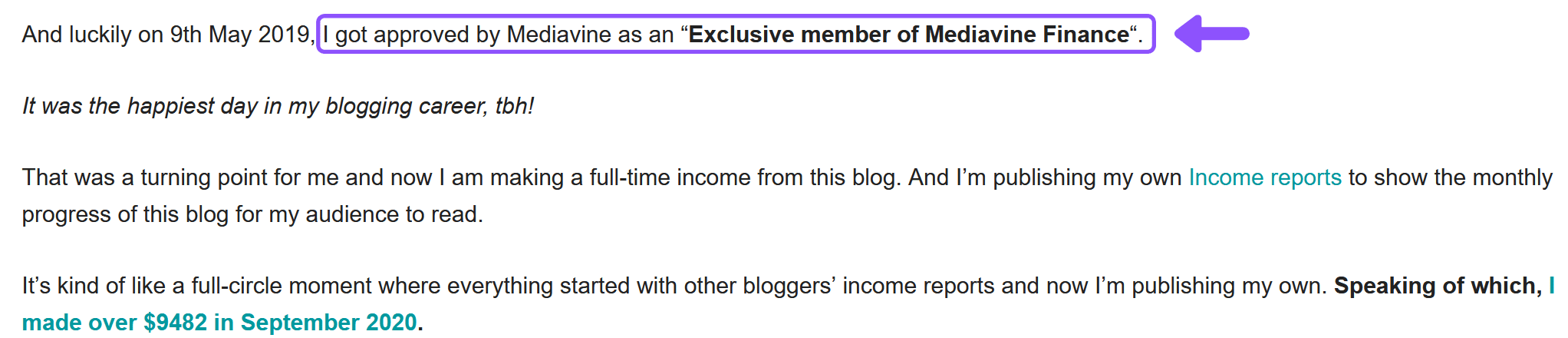Screen dimensions: 1568x338
Task: Open the Income reports link
Action: pyautogui.click(x=1265, y=177)
